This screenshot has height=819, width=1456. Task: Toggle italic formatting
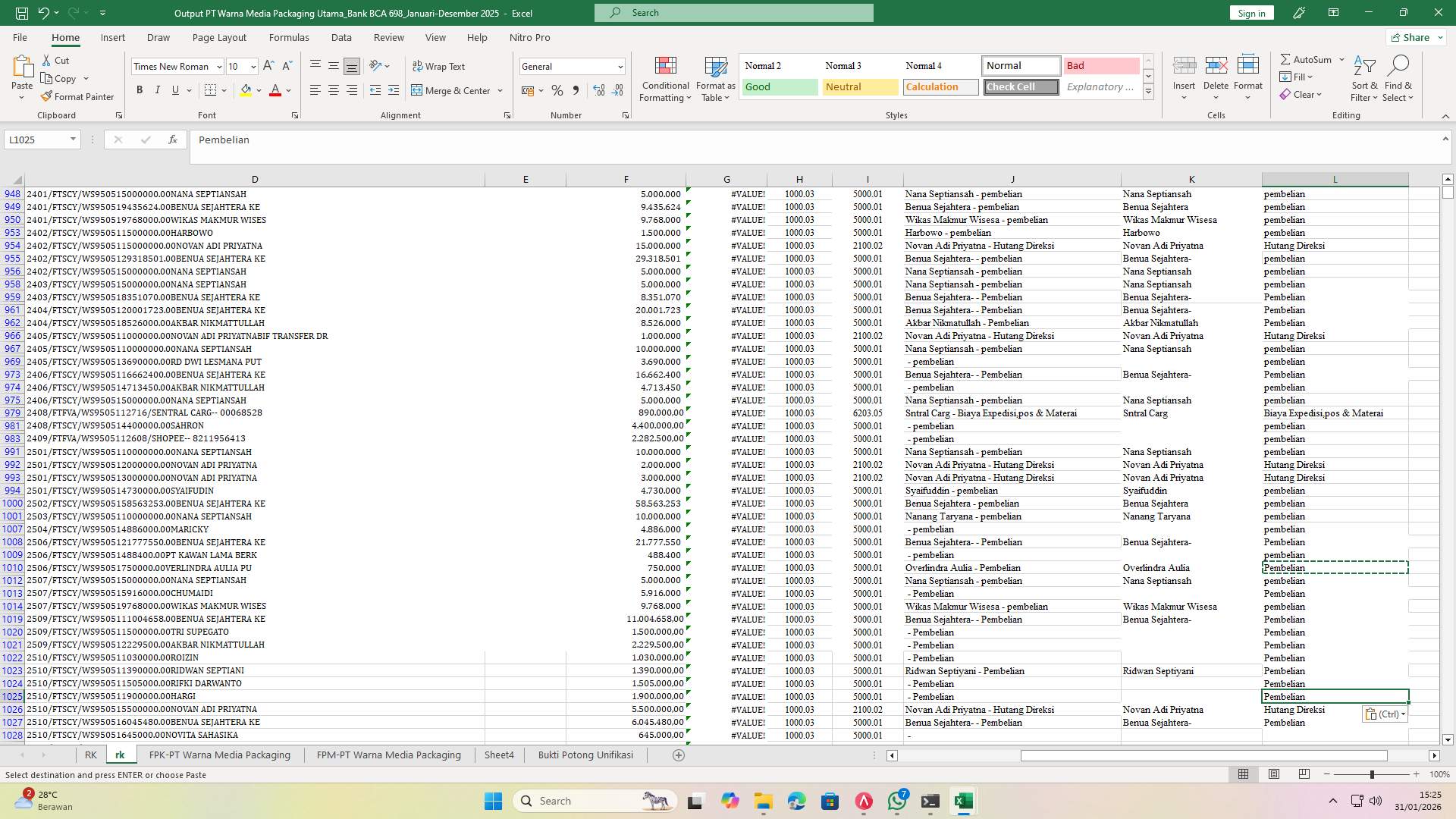click(157, 89)
